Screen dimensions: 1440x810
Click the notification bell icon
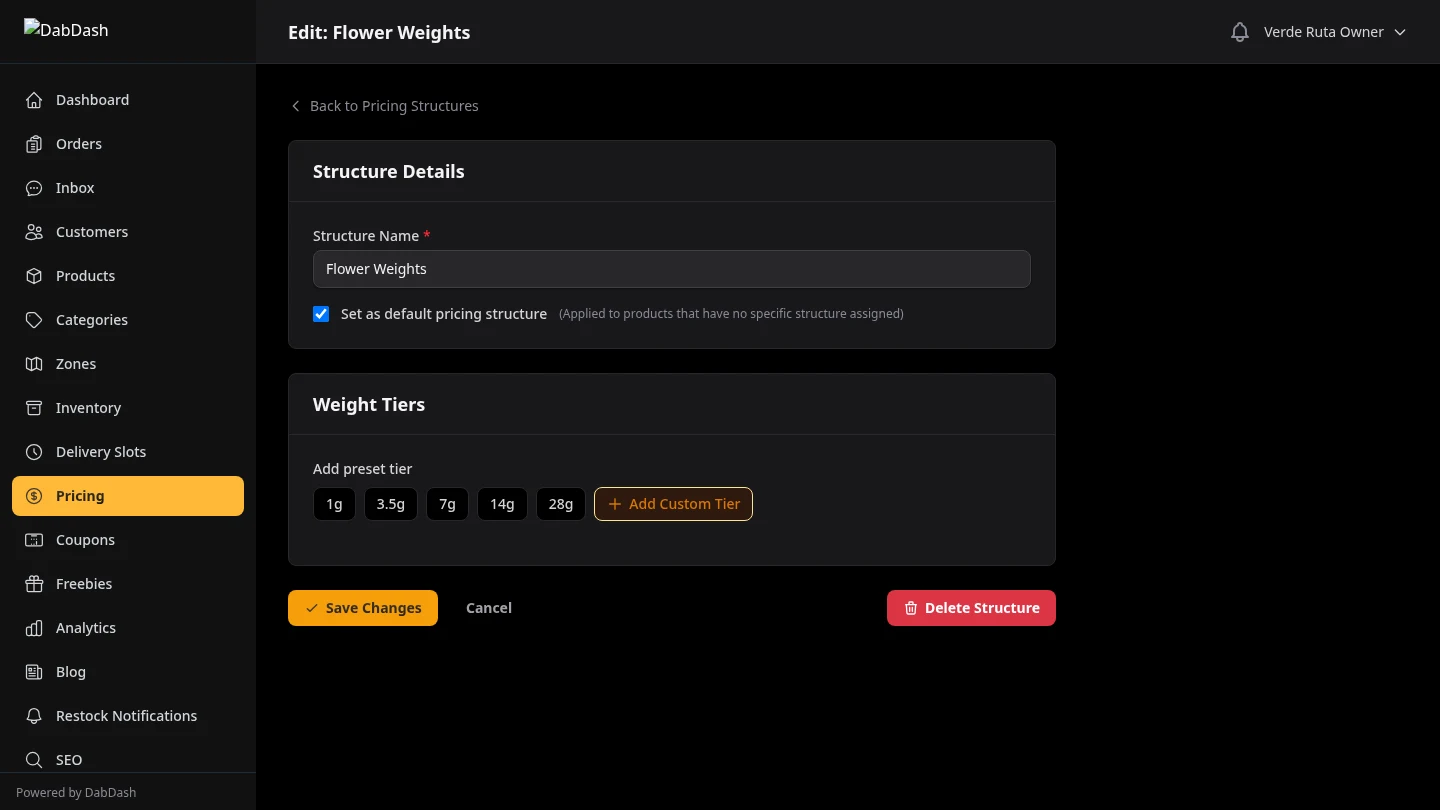click(1239, 31)
